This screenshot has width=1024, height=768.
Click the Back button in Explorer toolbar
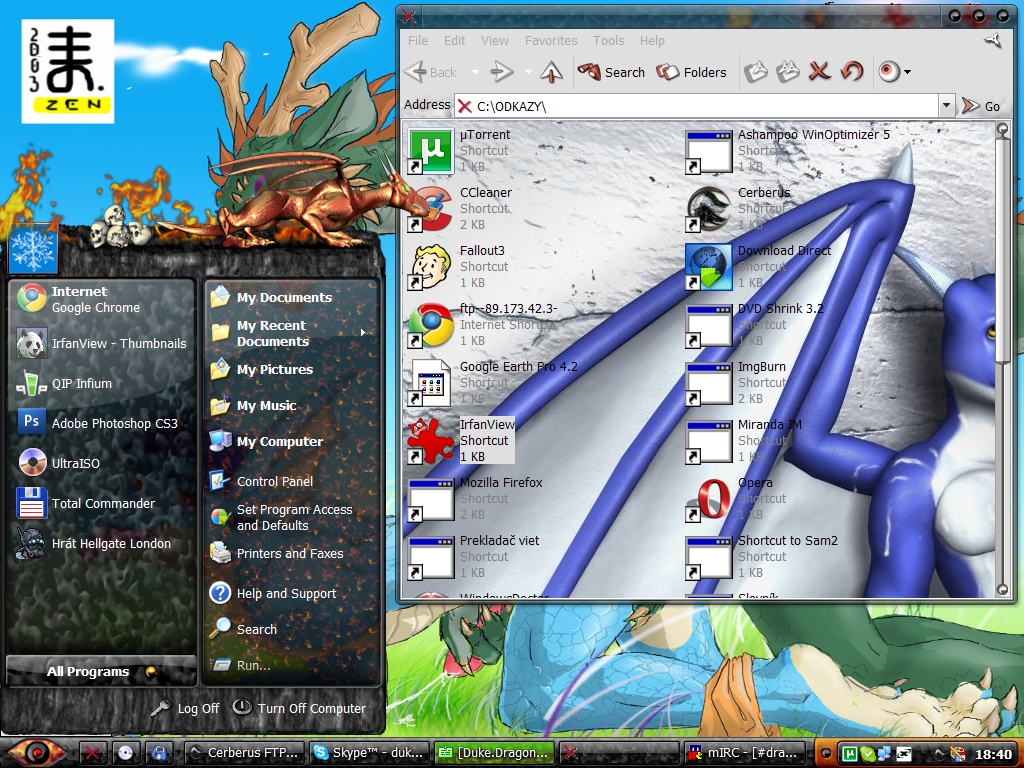click(x=431, y=72)
